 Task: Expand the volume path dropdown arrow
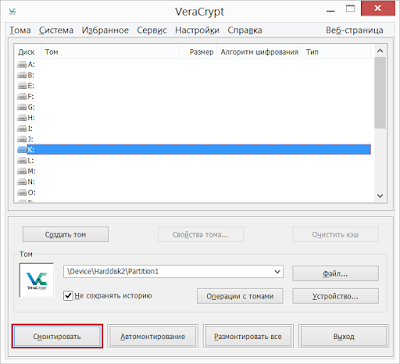point(277,272)
